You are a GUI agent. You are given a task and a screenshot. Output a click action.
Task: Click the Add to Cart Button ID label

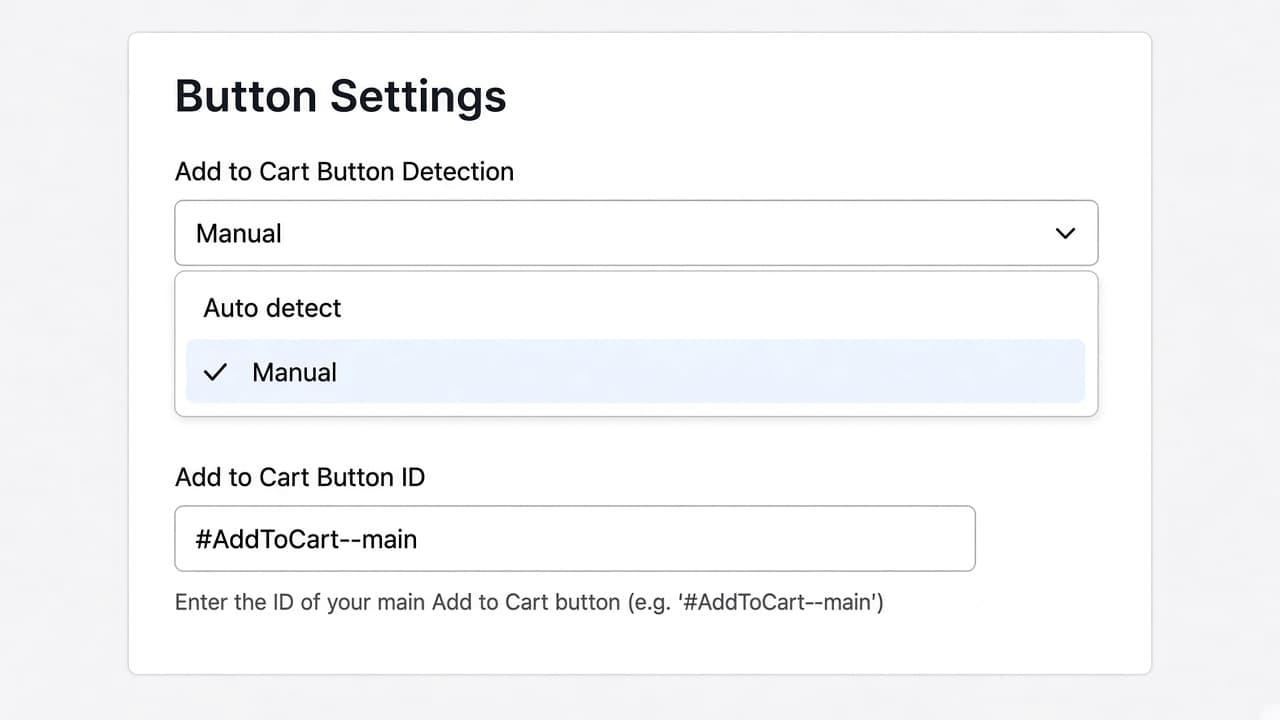pyautogui.click(x=300, y=477)
